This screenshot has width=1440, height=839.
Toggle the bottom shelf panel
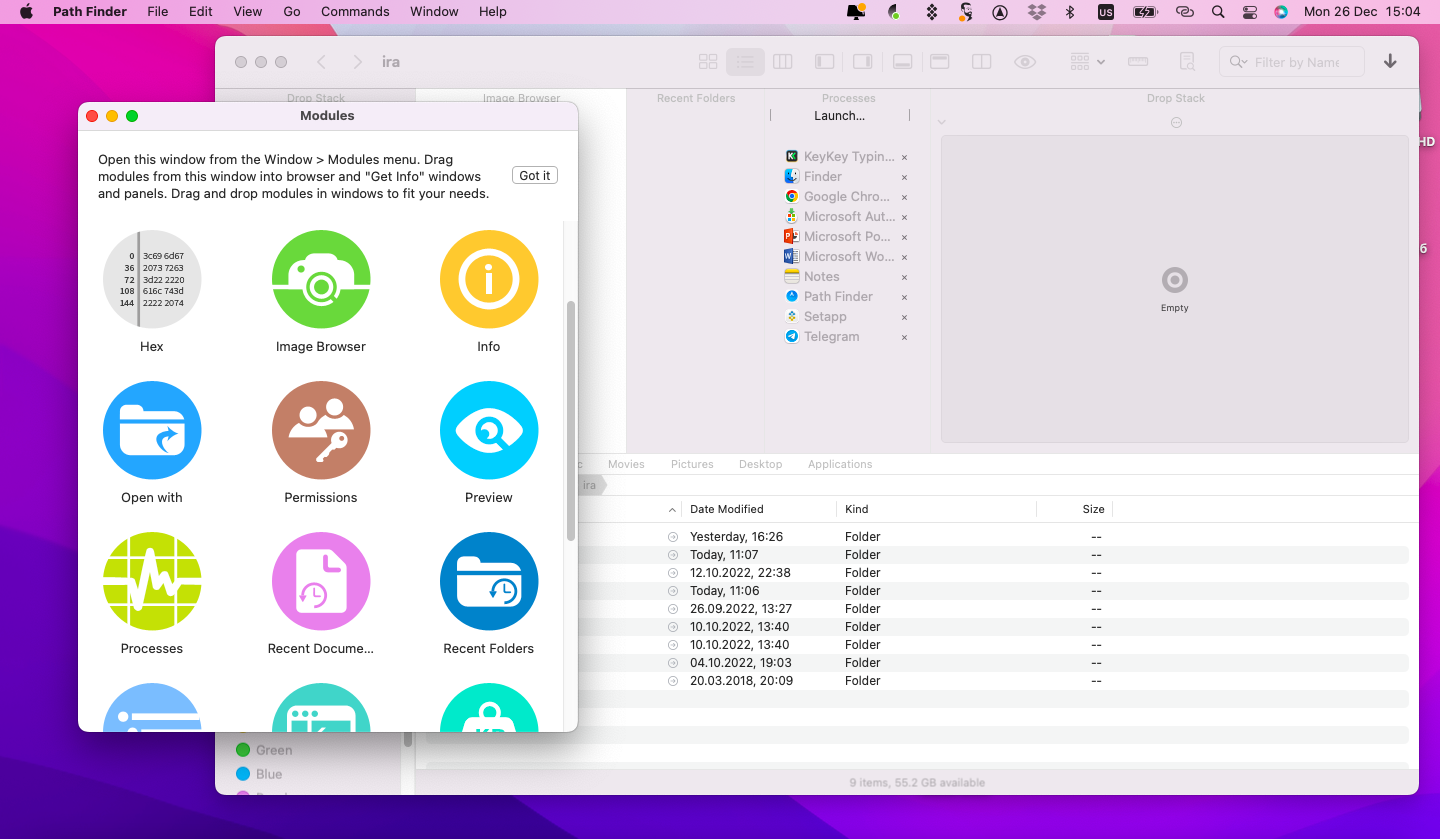[902, 62]
